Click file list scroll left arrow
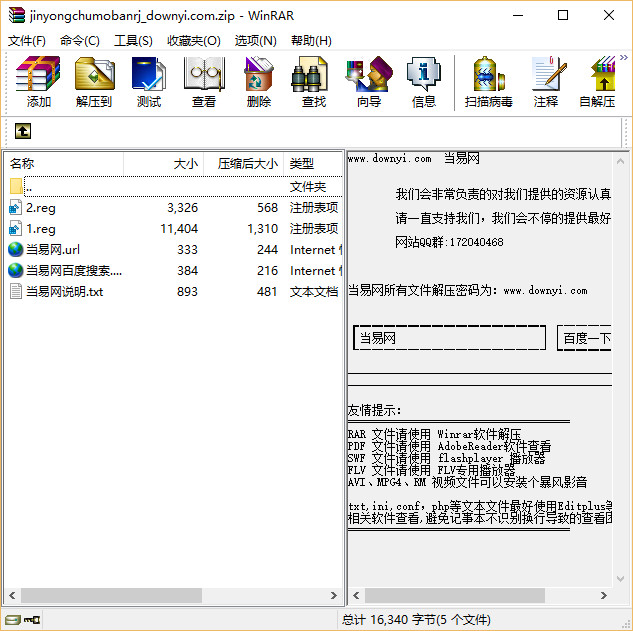Screen dimensions: 633x631 12,595
